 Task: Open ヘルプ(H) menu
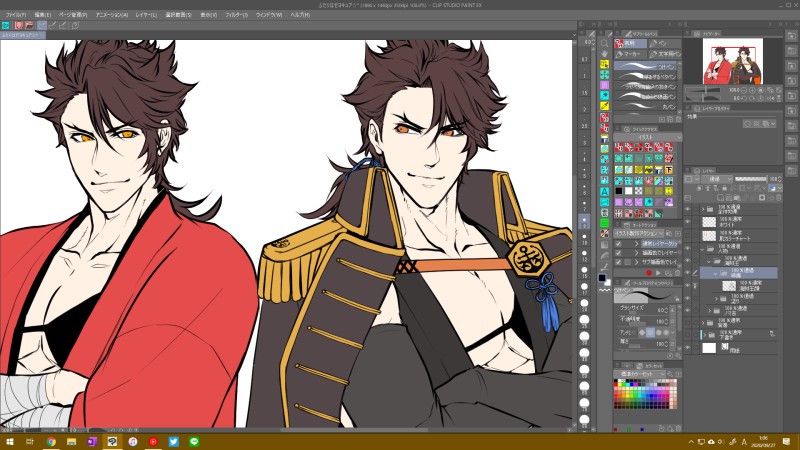point(300,15)
